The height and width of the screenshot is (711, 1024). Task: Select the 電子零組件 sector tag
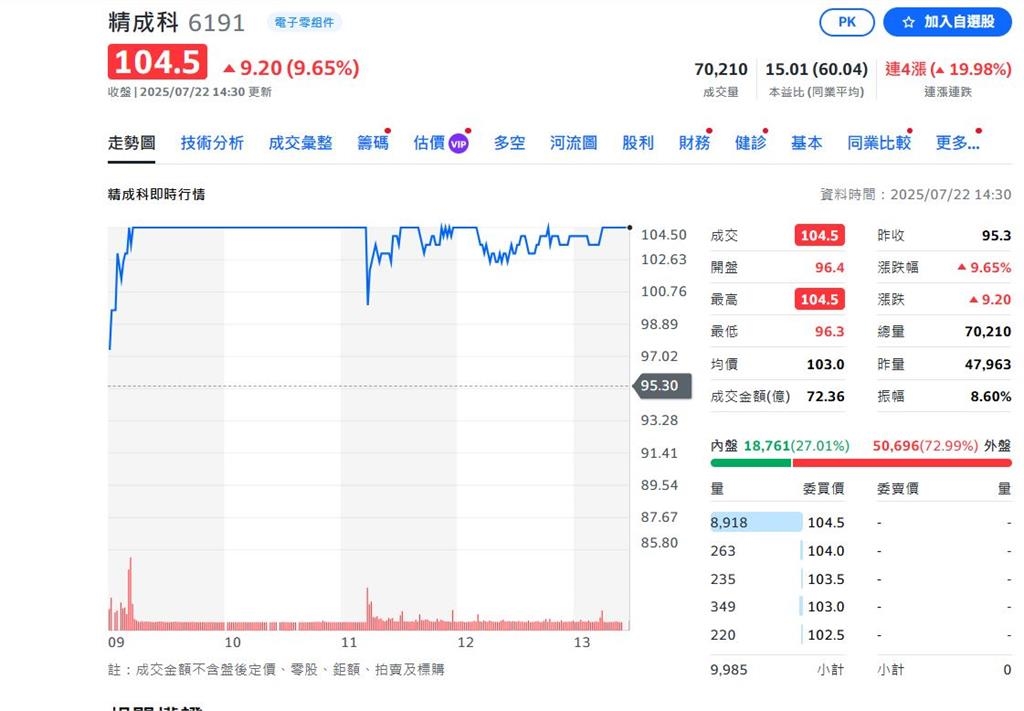tap(304, 20)
